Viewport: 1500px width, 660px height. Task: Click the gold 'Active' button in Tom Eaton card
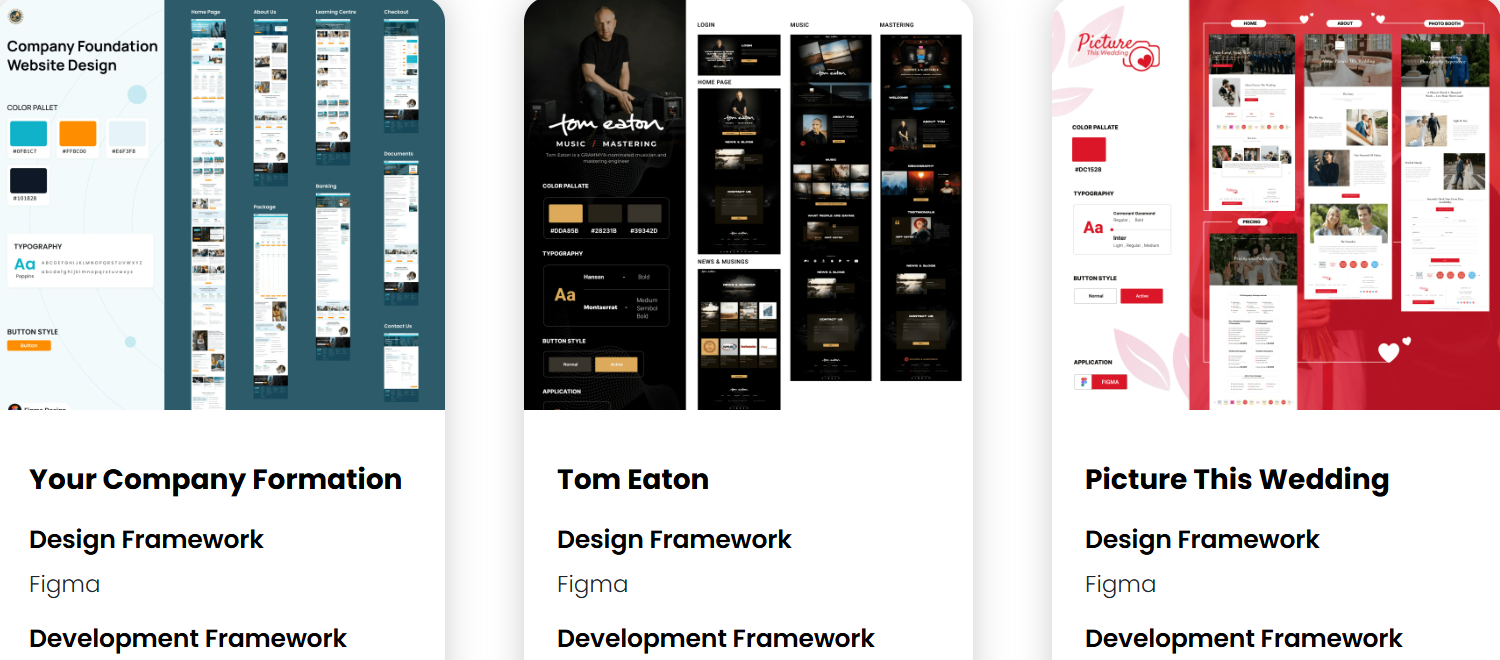[x=616, y=364]
